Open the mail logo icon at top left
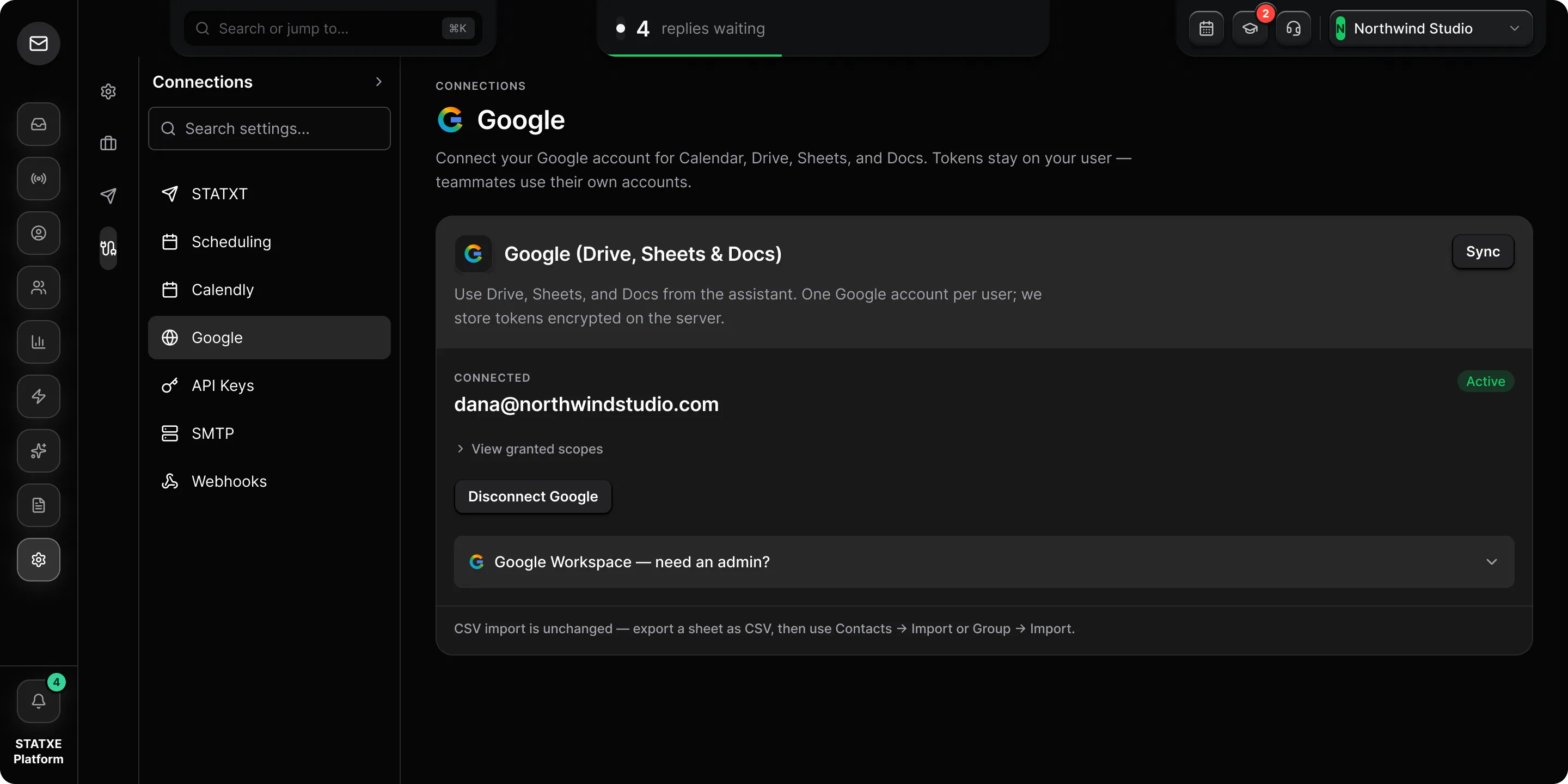1568x784 pixels. [x=38, y=43]
